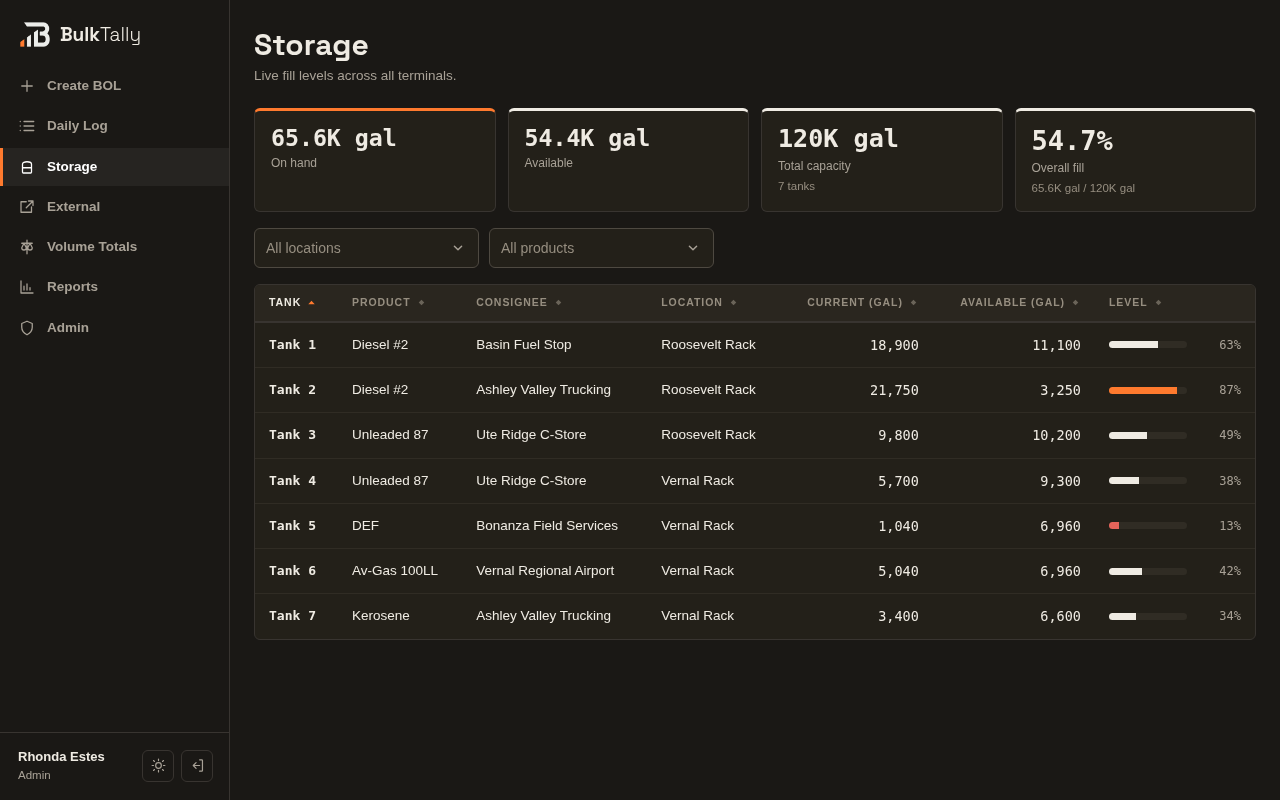This screenshot has height=800, width=1280.
Task: Click the Tank 7 row label
Action: tap(292, 616)
